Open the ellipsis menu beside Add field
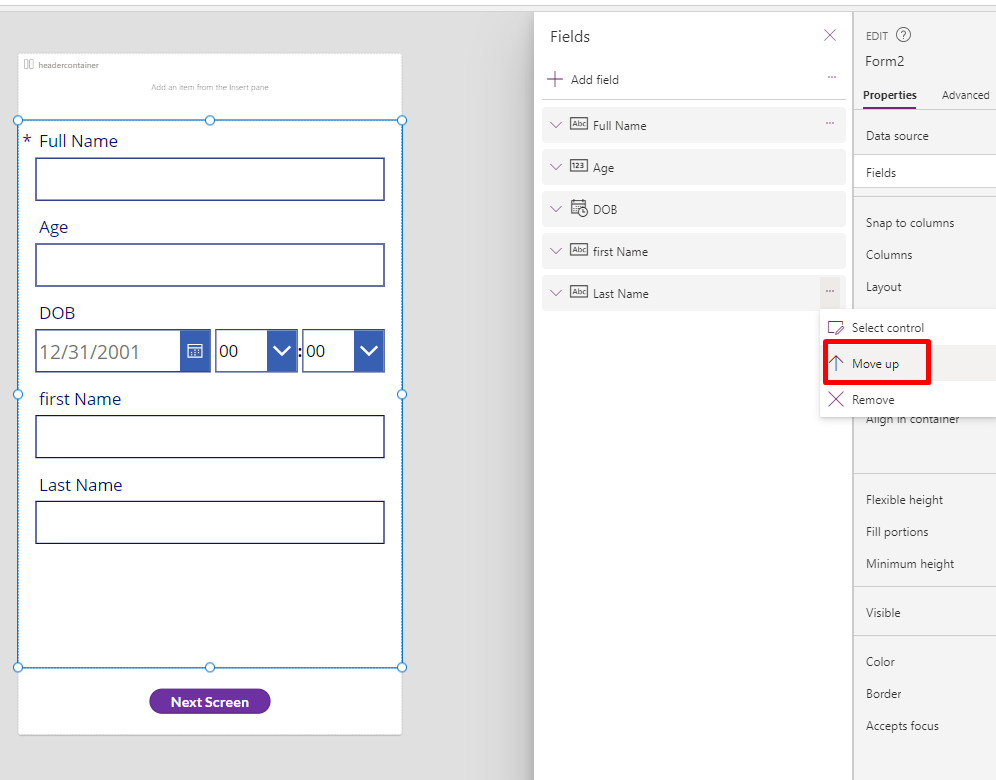The height and width of the screenshot is (780, 996). [x=831, y=77]
